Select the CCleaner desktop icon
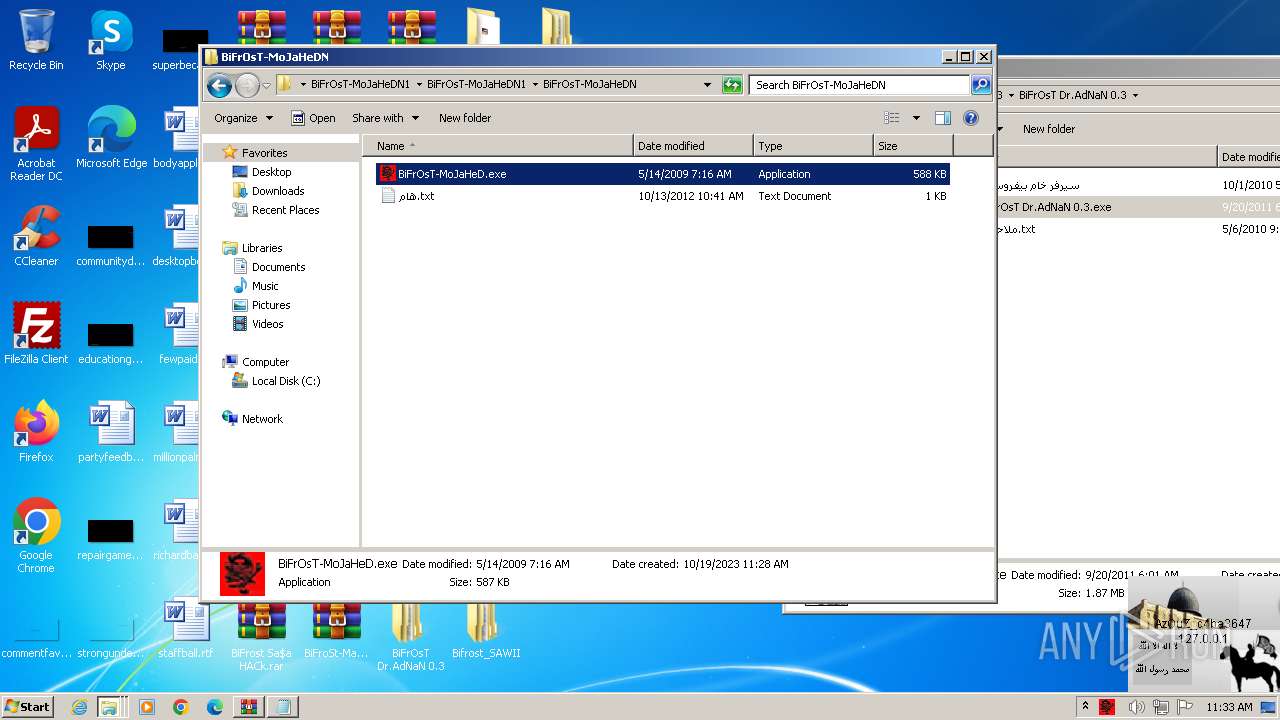Image resolution: width=1280 pixels, height=720 pixels. pyautogui.click(x=36, y=237)
